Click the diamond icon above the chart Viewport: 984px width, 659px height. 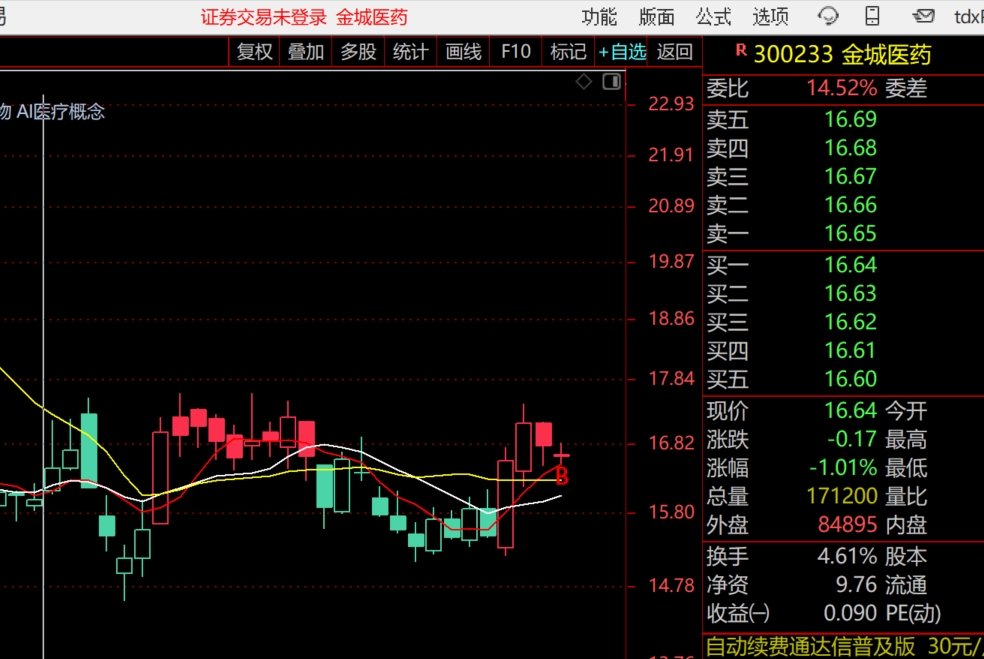click(x=584, y=82)
